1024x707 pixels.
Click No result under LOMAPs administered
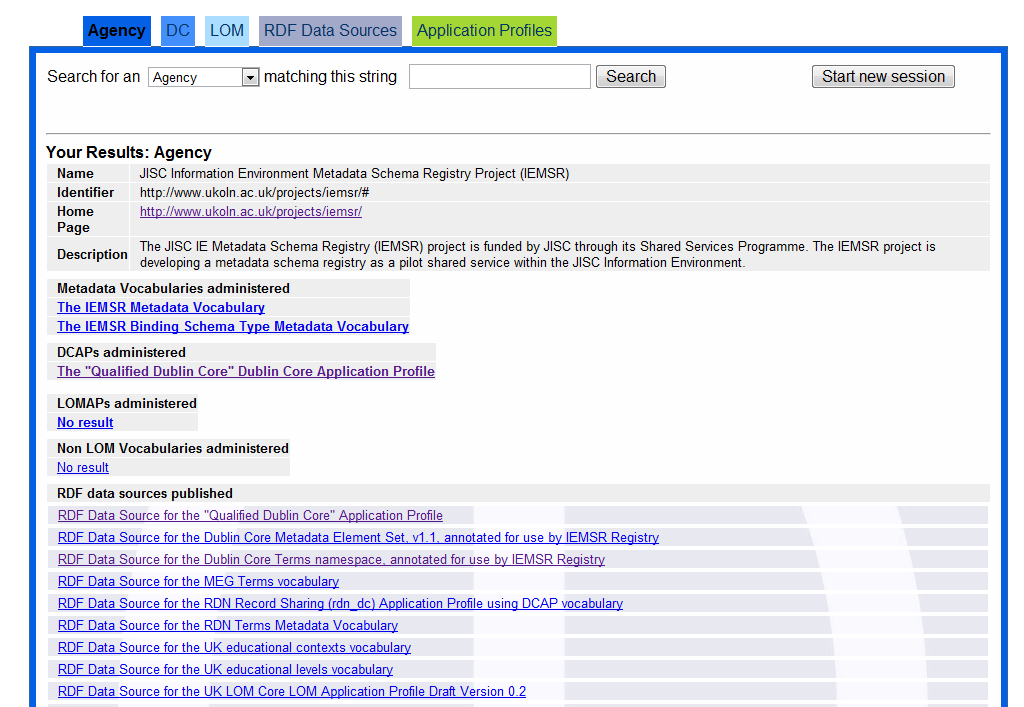point(85,422)
